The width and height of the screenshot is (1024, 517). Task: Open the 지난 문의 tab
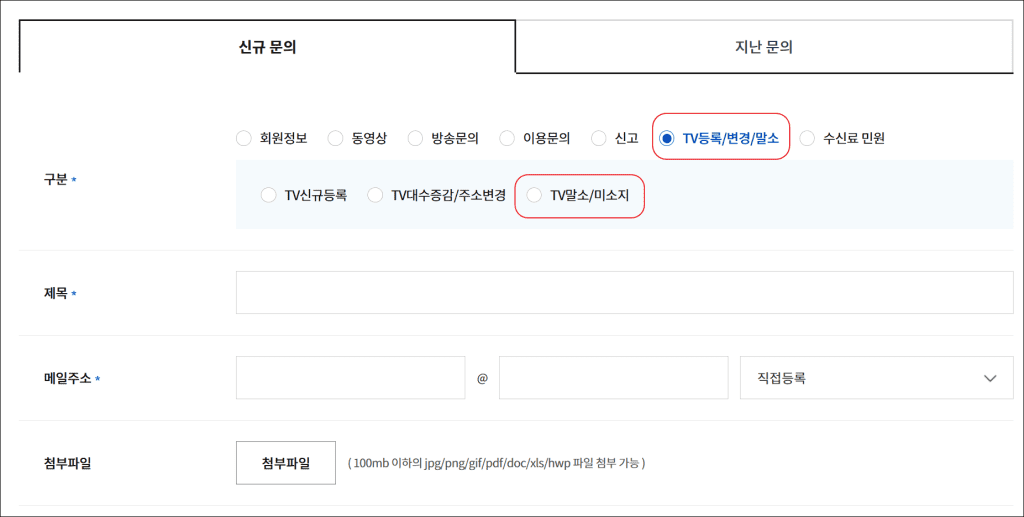tap(764, 47)
